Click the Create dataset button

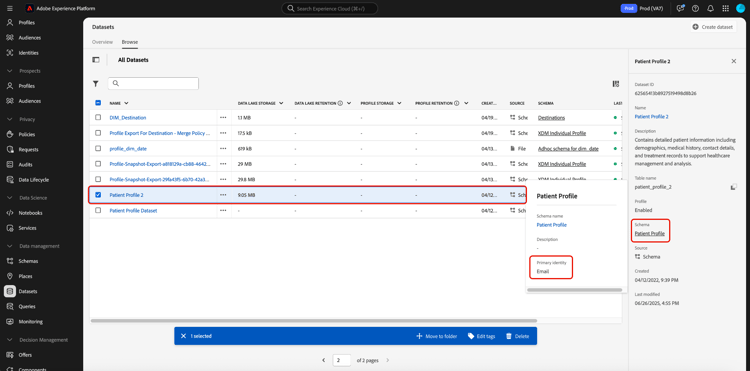(x=712, y=27)
